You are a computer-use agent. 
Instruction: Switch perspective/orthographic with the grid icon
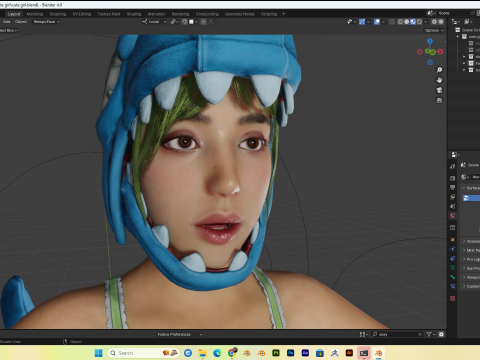439,100
